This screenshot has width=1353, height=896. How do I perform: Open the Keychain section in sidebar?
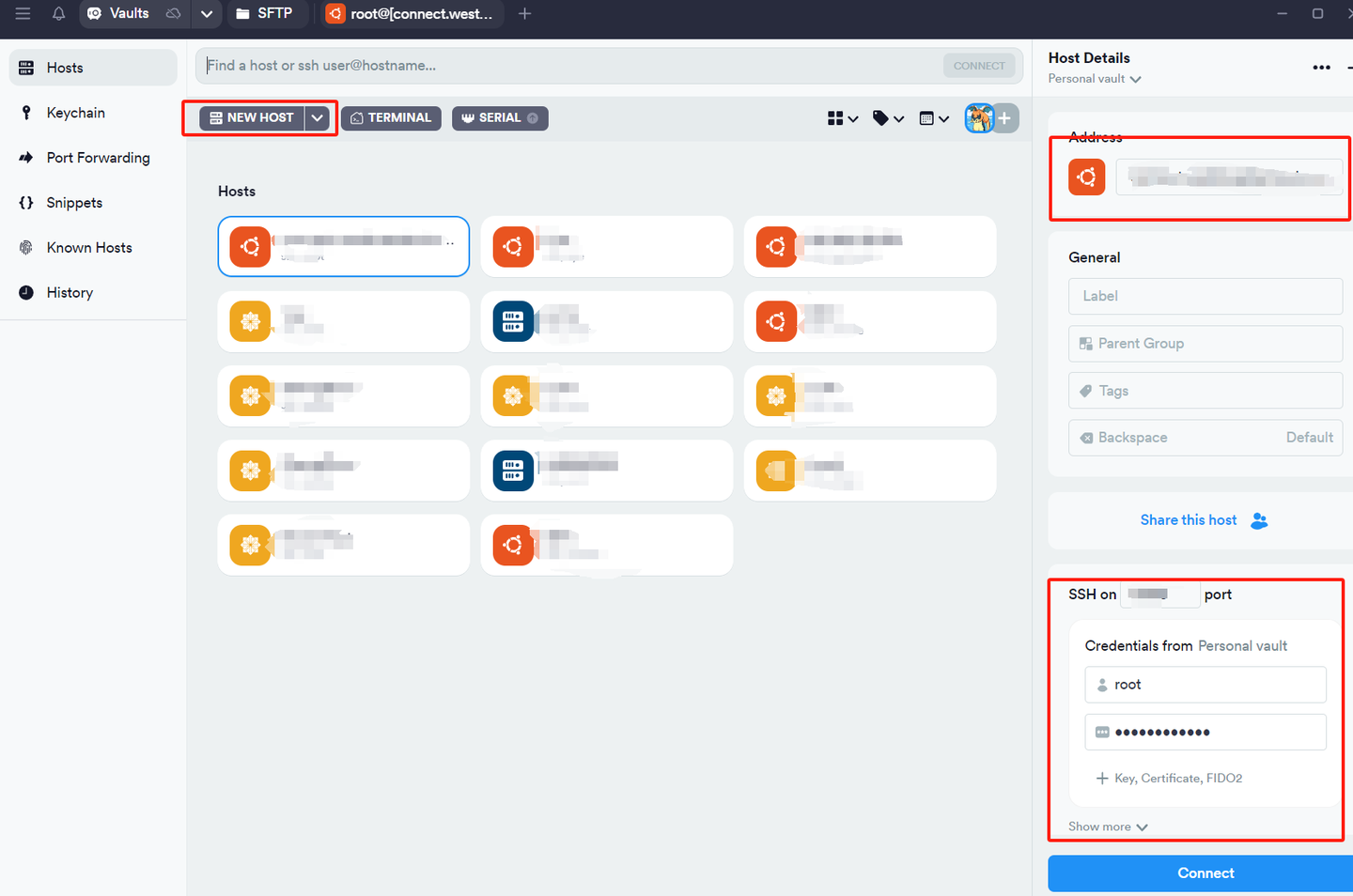(x=75, y=112)
